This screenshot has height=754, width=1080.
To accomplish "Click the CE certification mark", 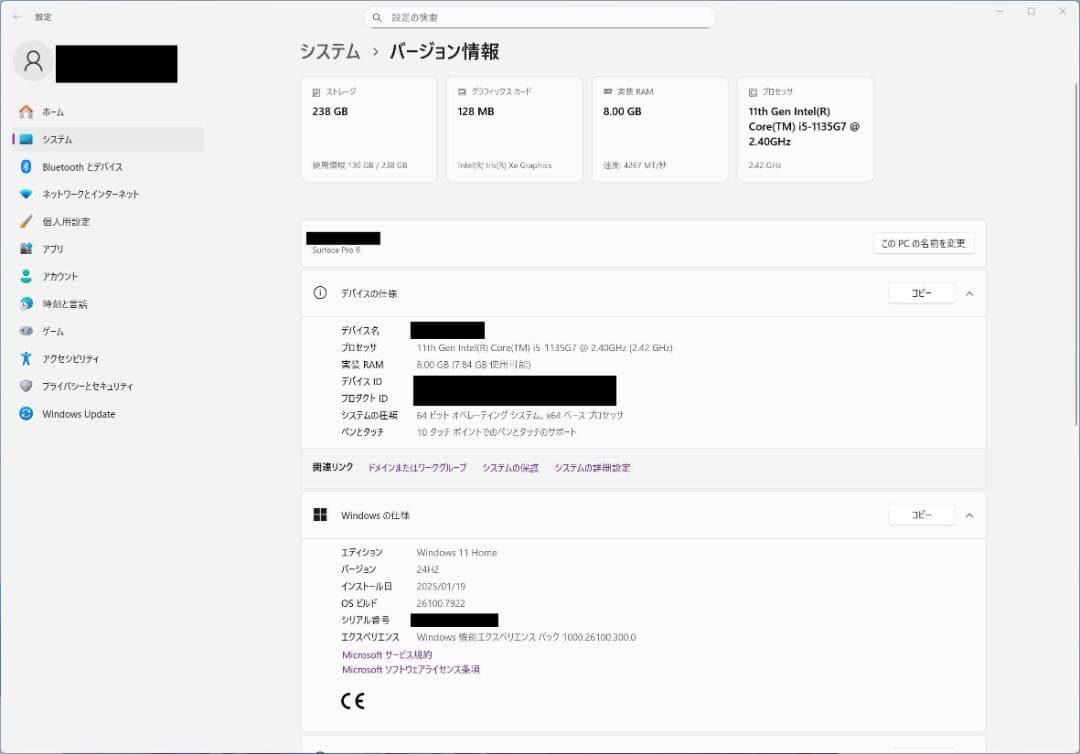I will pos(353,701).
